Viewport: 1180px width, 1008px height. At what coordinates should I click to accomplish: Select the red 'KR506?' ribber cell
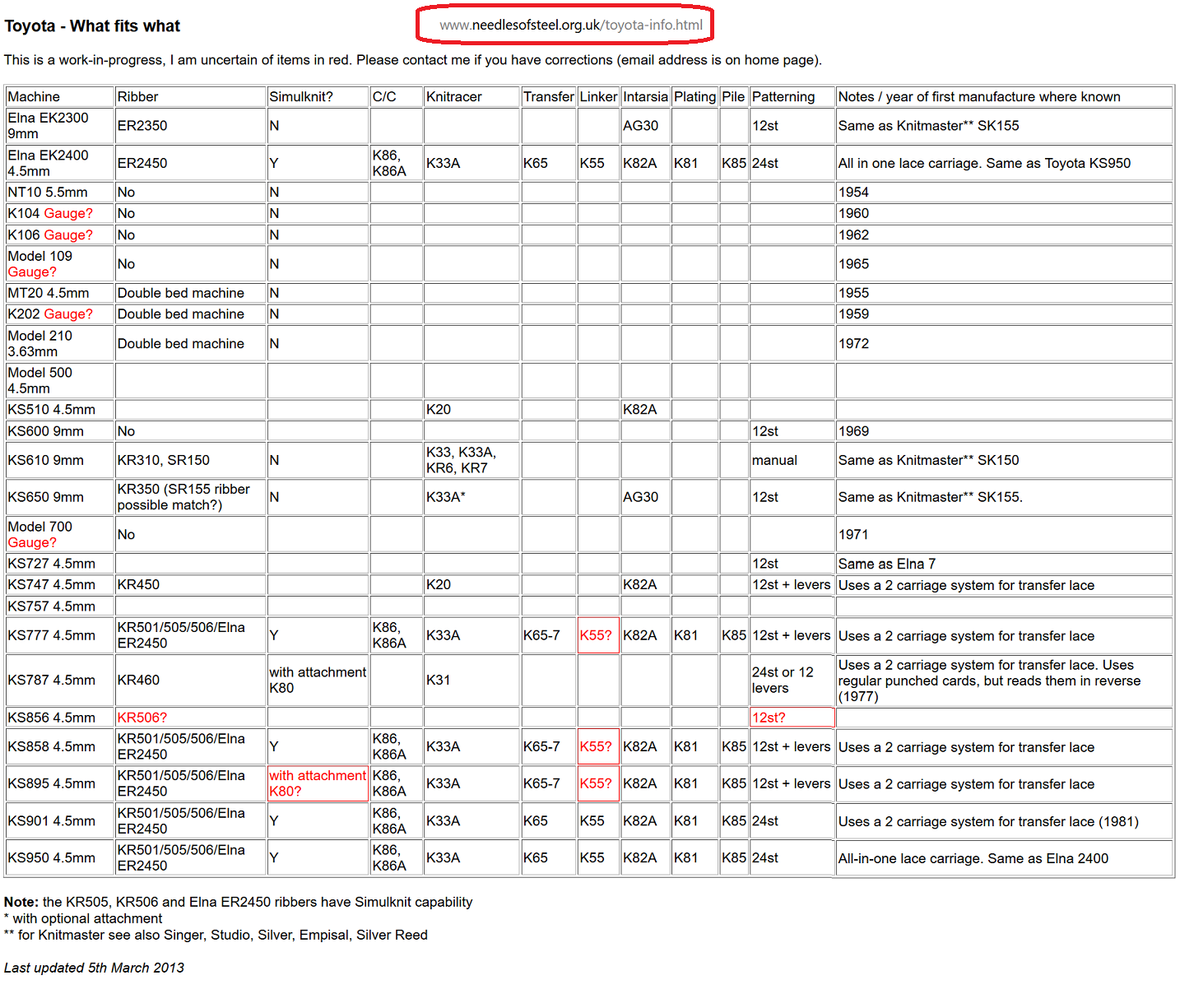point(190,718)
